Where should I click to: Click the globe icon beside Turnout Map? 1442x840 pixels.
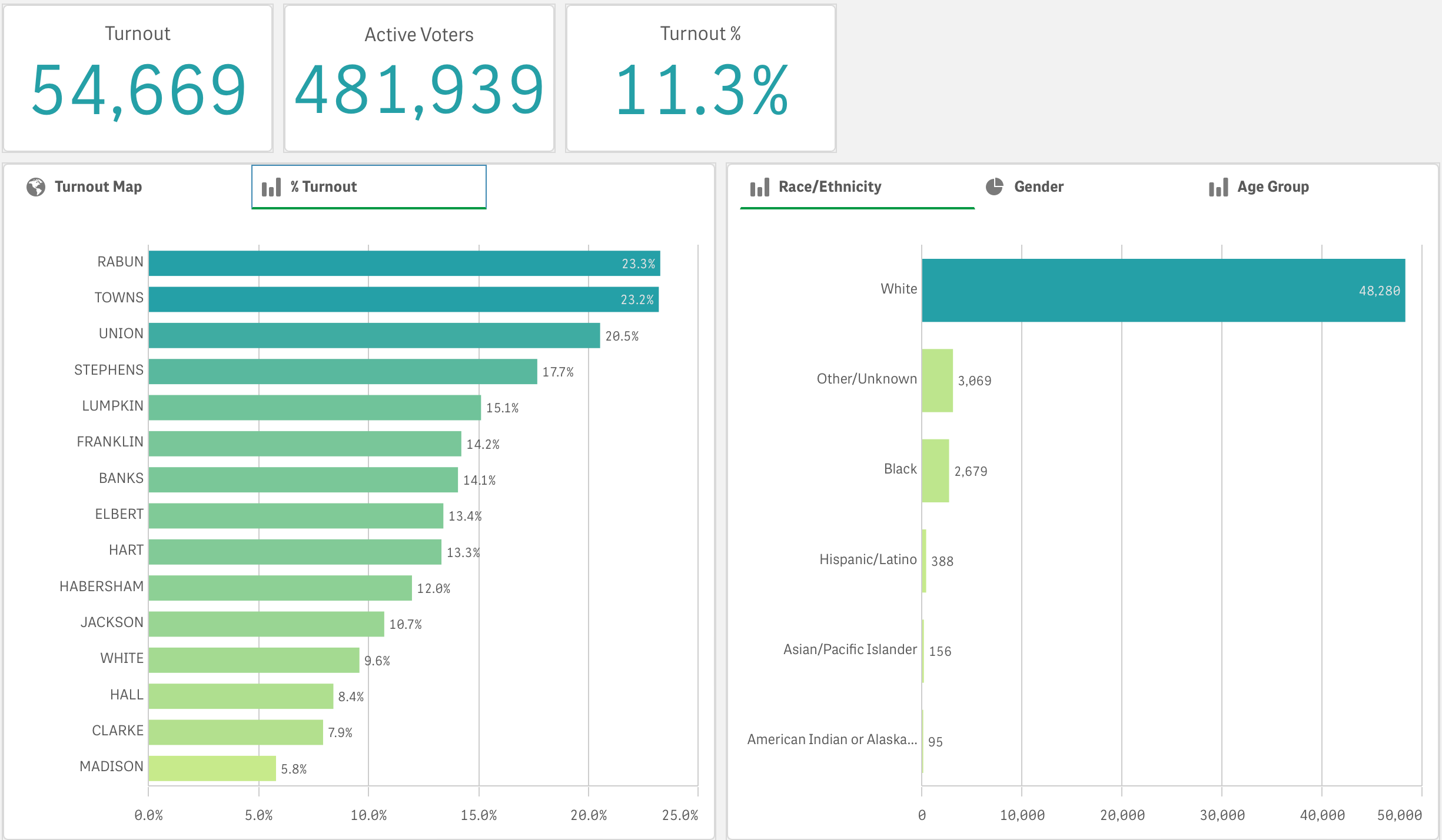36,187
